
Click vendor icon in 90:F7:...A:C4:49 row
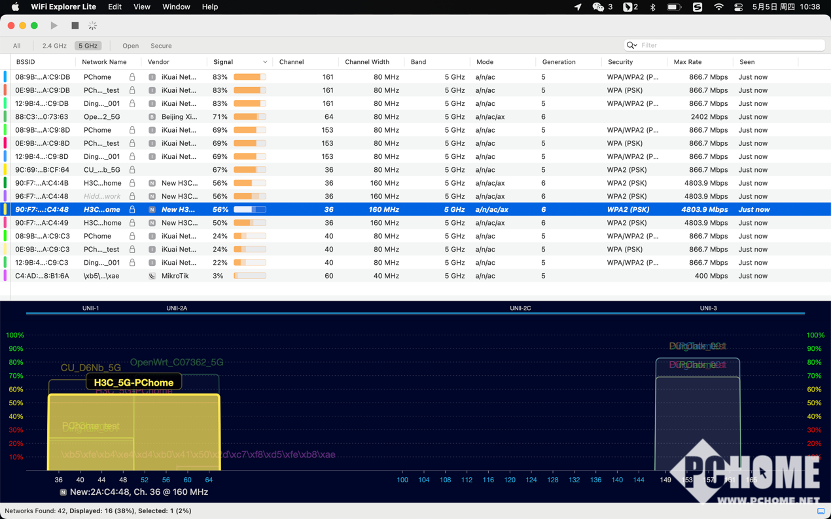tap(152, 223)
